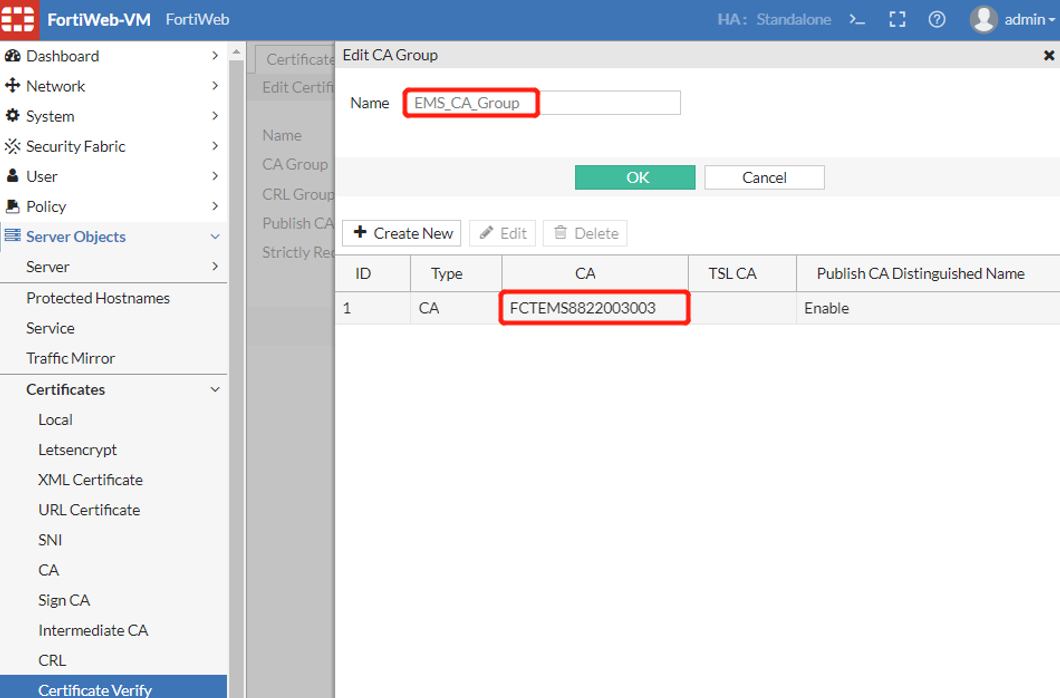This screenshot has width=1060, height=698.
Task: Sort by ID column header
Action: 372,273
